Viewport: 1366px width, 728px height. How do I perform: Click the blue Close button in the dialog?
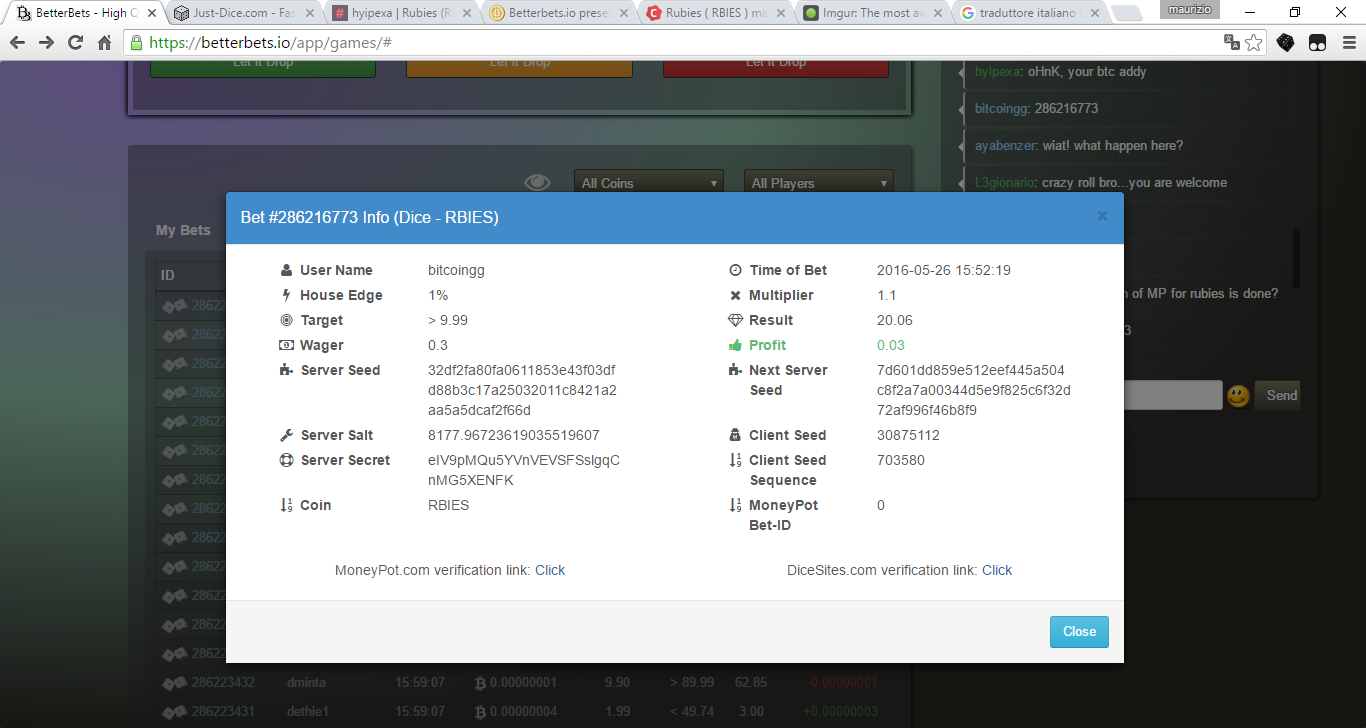pyautogui.click(x=1079, y=632)
